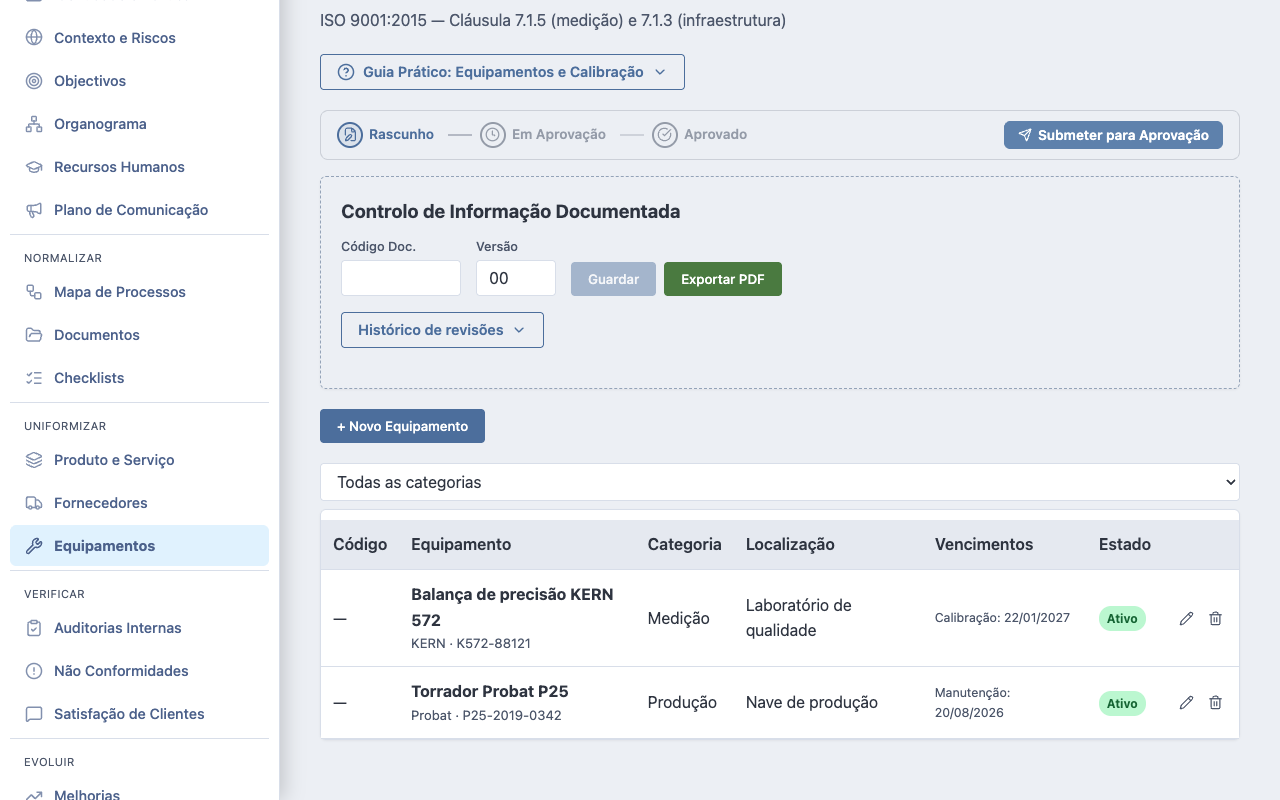Click the clipboard icon beside Auditorias Internas
The image size is (1280, 800).
pos(34,628)
